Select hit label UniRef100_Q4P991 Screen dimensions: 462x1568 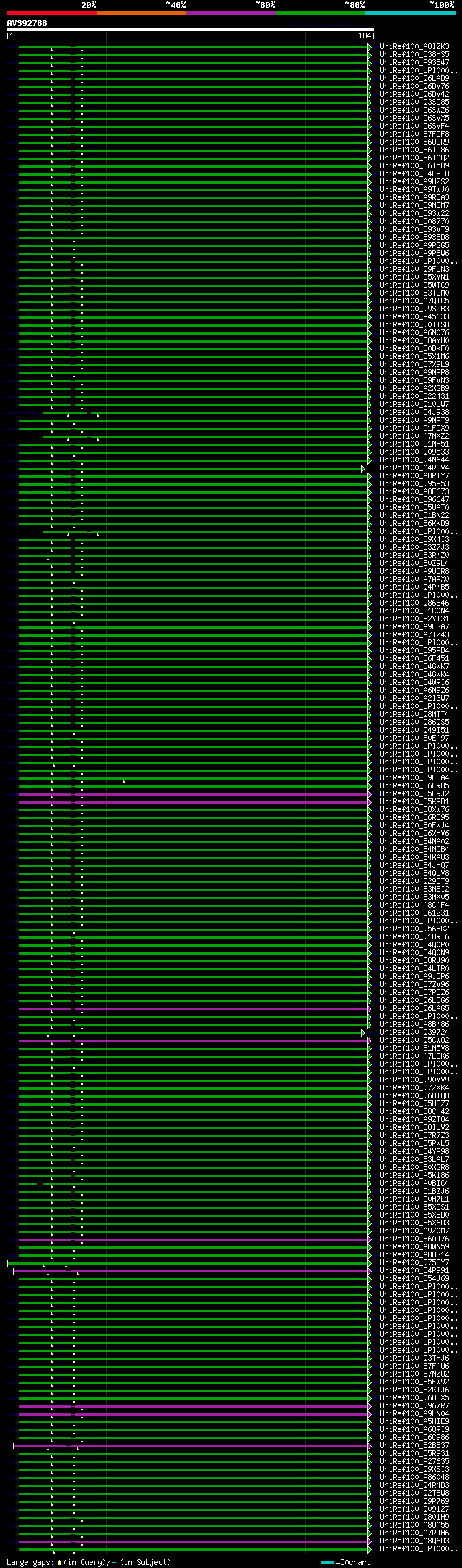pyautogui.click(x=414, y=1271)
